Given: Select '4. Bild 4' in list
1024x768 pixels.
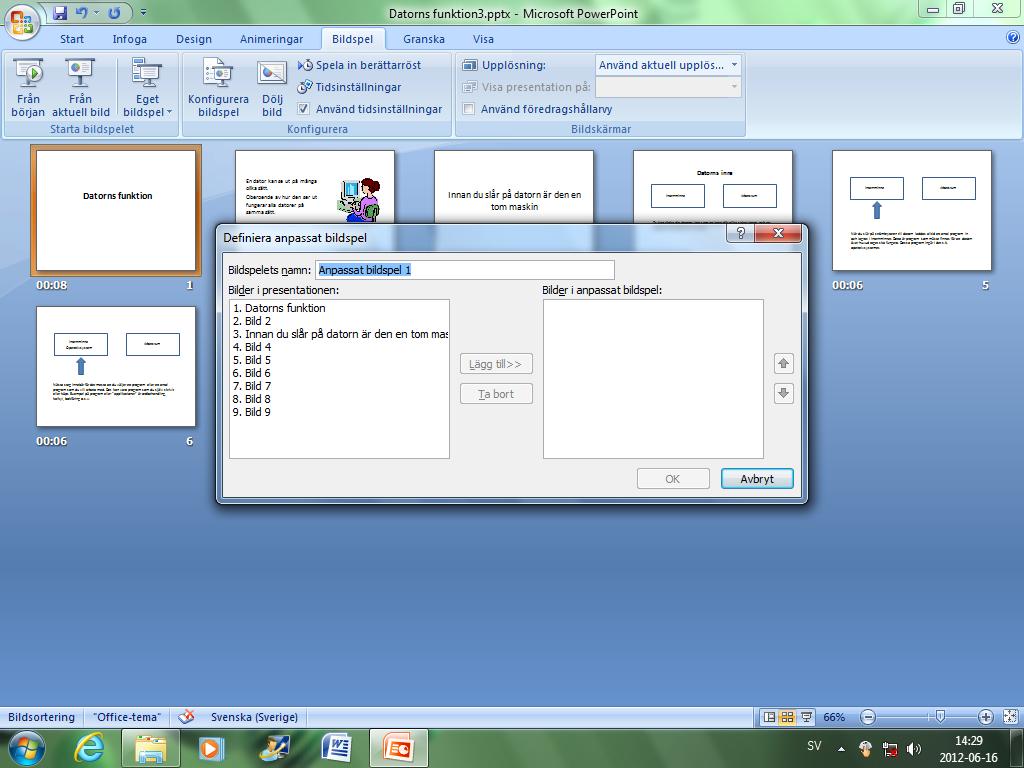Looking at the screenshot, I should coord(339,347).
